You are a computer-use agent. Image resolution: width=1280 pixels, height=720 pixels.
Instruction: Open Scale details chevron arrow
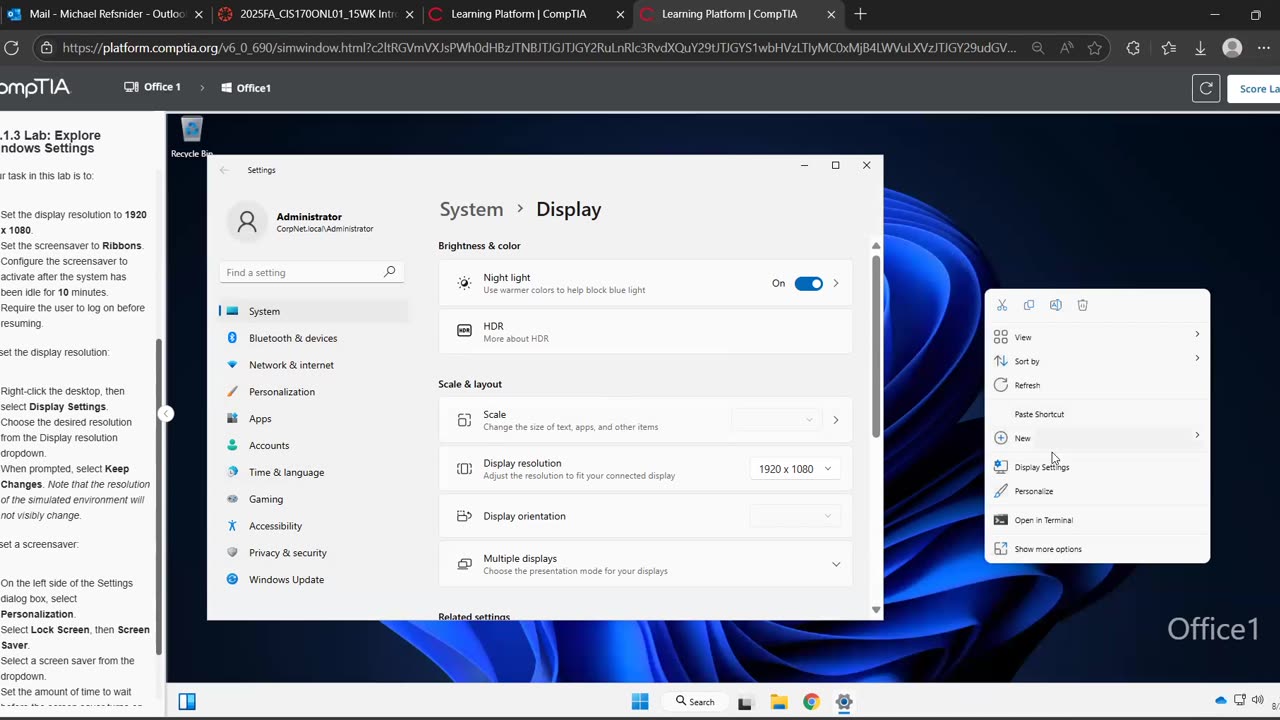pyautogui.click(x=836, y=420)
